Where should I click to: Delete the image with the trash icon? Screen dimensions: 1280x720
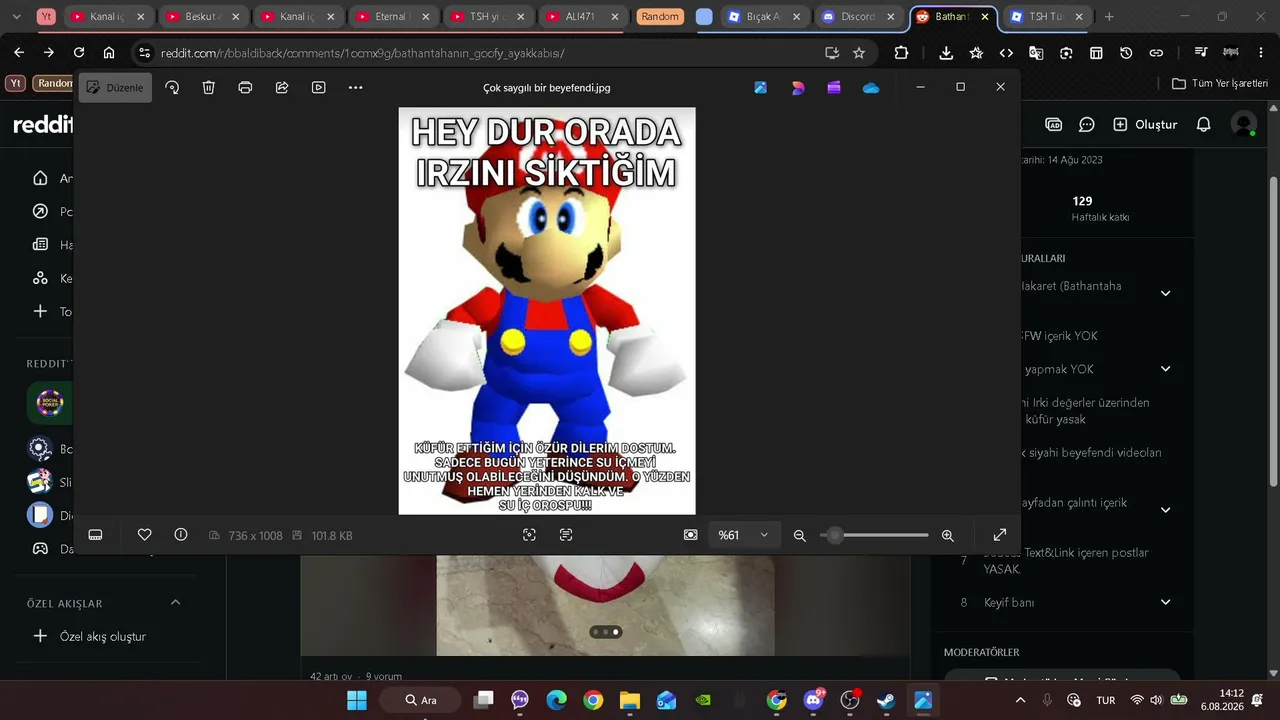coord(209,88)
